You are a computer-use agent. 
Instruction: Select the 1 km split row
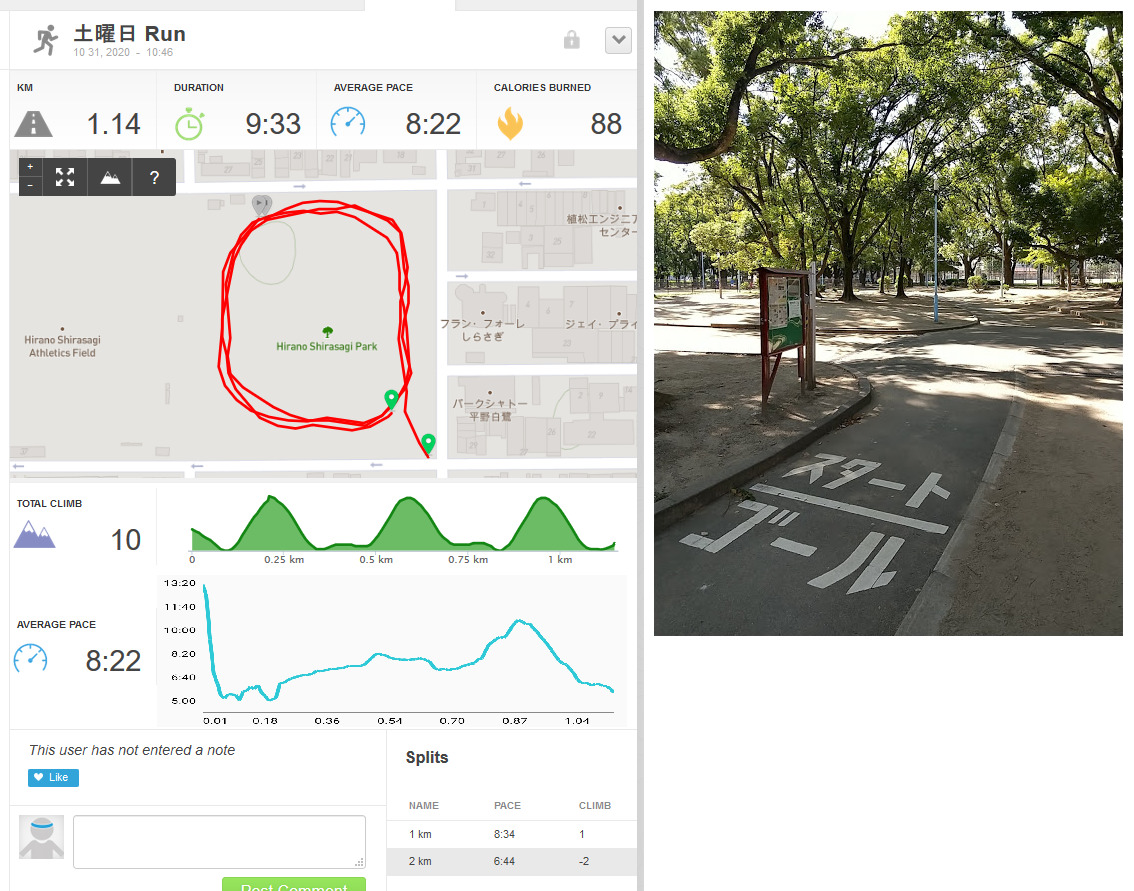(x=512, y=834)
